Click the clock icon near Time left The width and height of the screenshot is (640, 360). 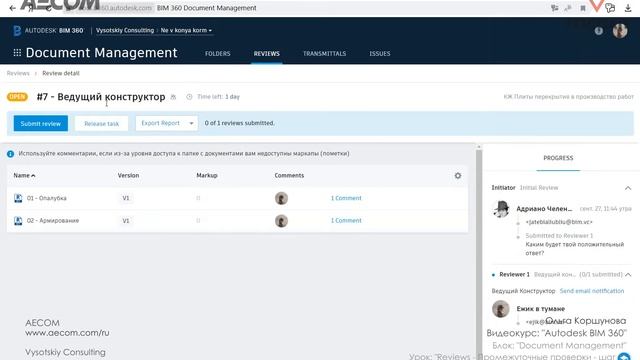click(189, 97)
